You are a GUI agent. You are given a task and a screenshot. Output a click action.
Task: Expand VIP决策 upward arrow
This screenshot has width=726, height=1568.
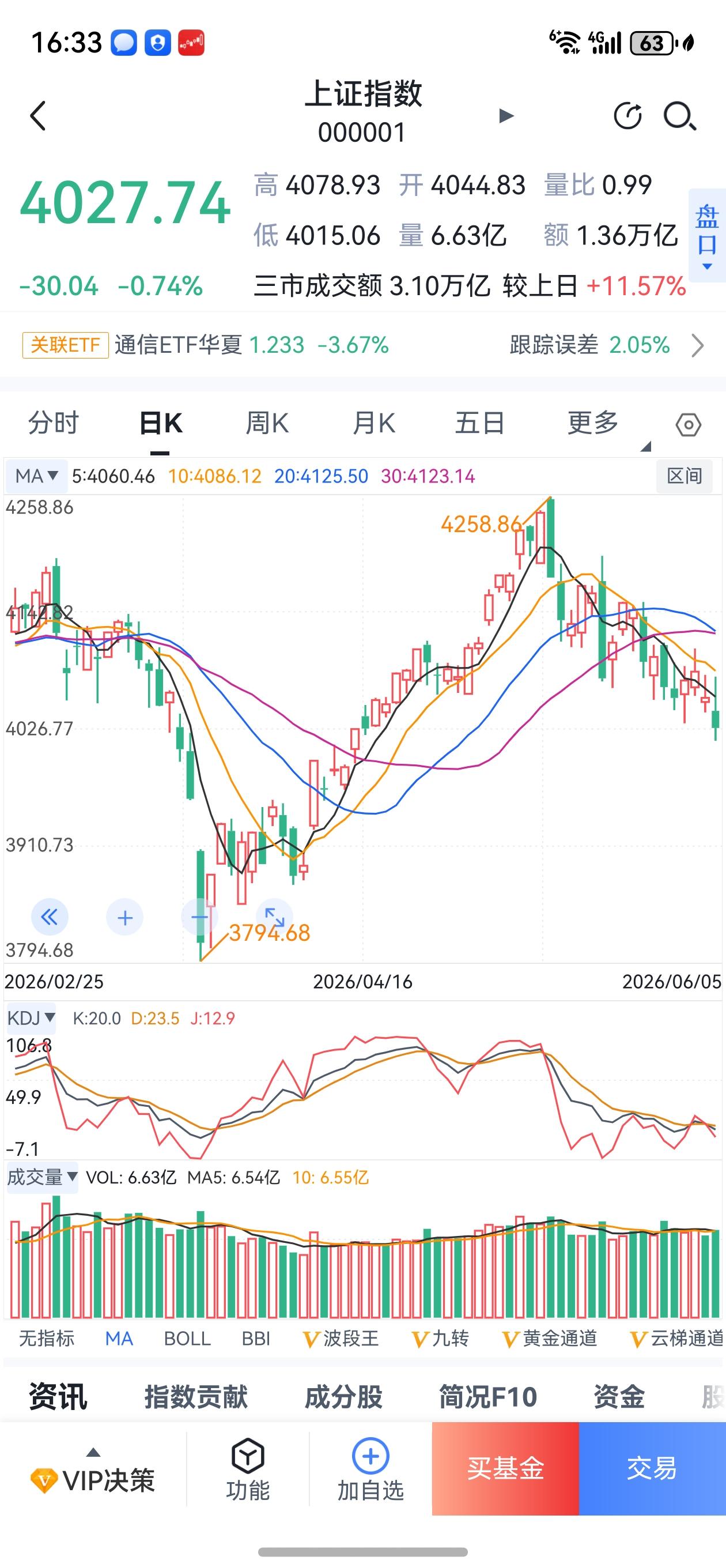tap(93, 1452)
